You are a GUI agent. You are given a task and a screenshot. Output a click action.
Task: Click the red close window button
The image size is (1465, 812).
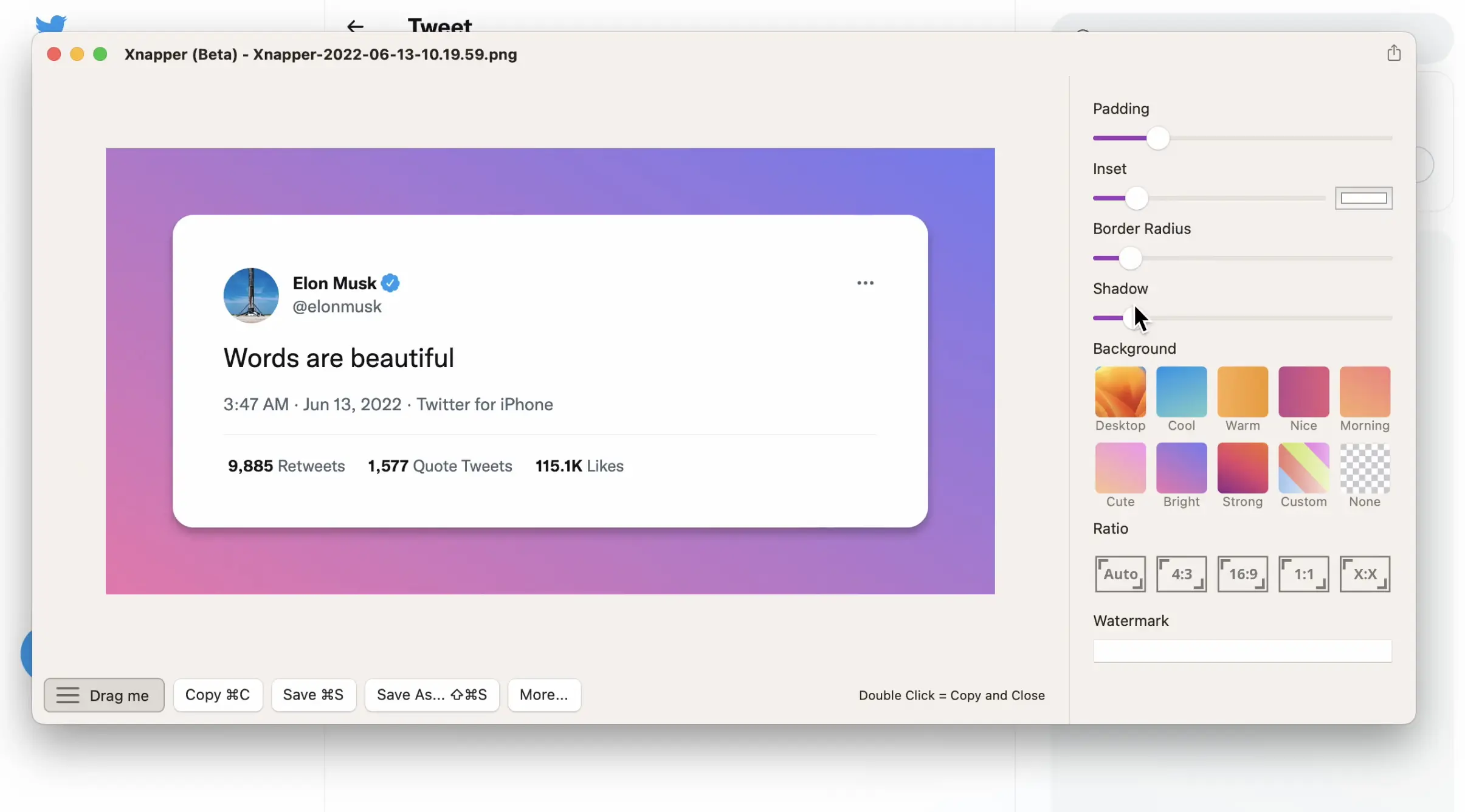(53, 54)
